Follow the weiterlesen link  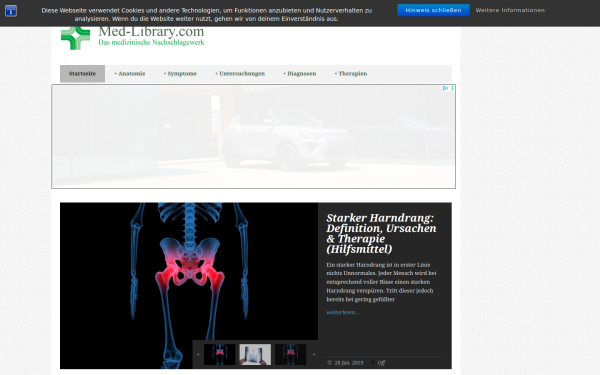tap(342, 312)
